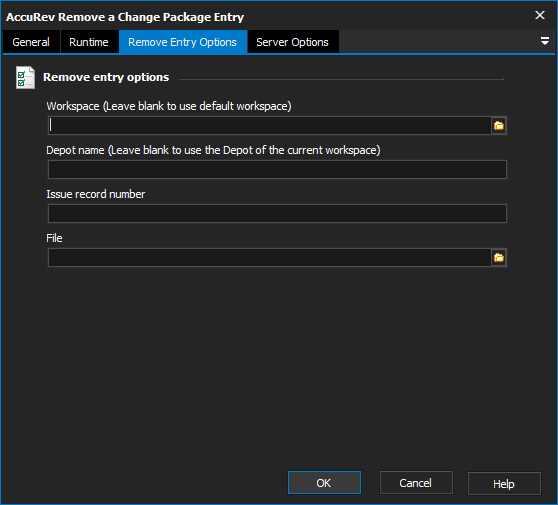Browse for a workspace folder

point(499,126)
